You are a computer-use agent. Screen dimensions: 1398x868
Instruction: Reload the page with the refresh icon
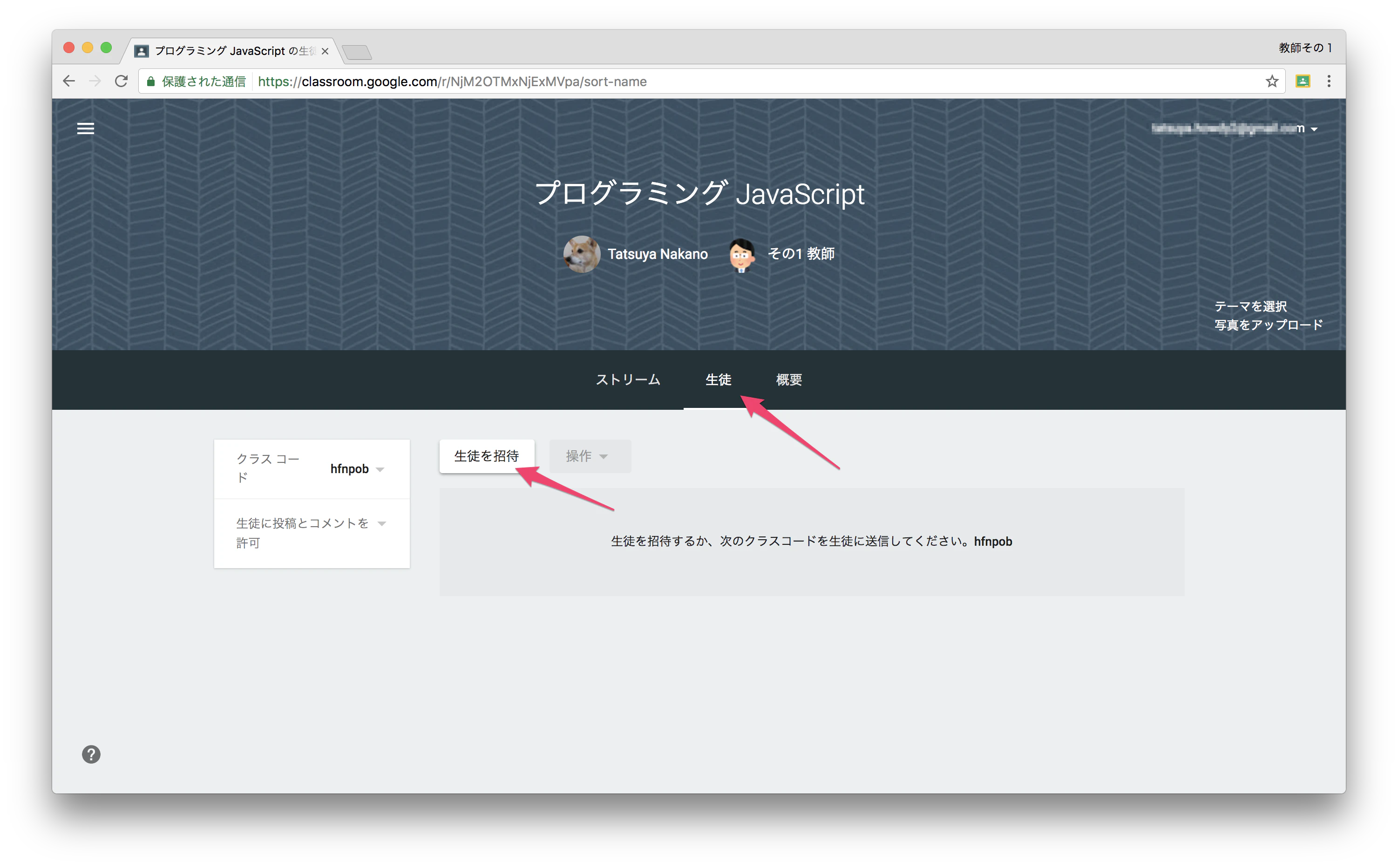click(x=121, y=81)
